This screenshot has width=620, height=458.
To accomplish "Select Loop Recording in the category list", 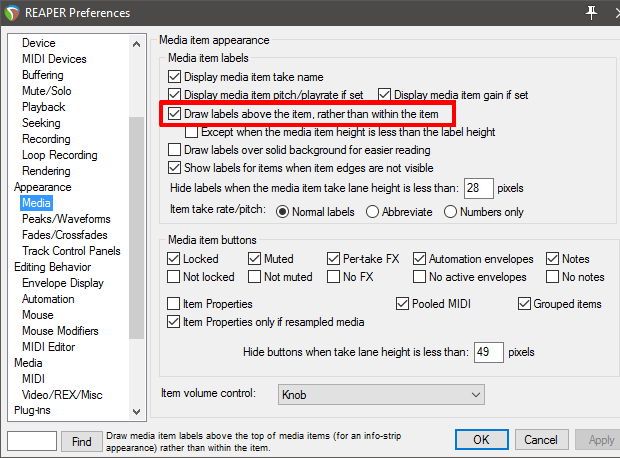I will click(60, 155).
